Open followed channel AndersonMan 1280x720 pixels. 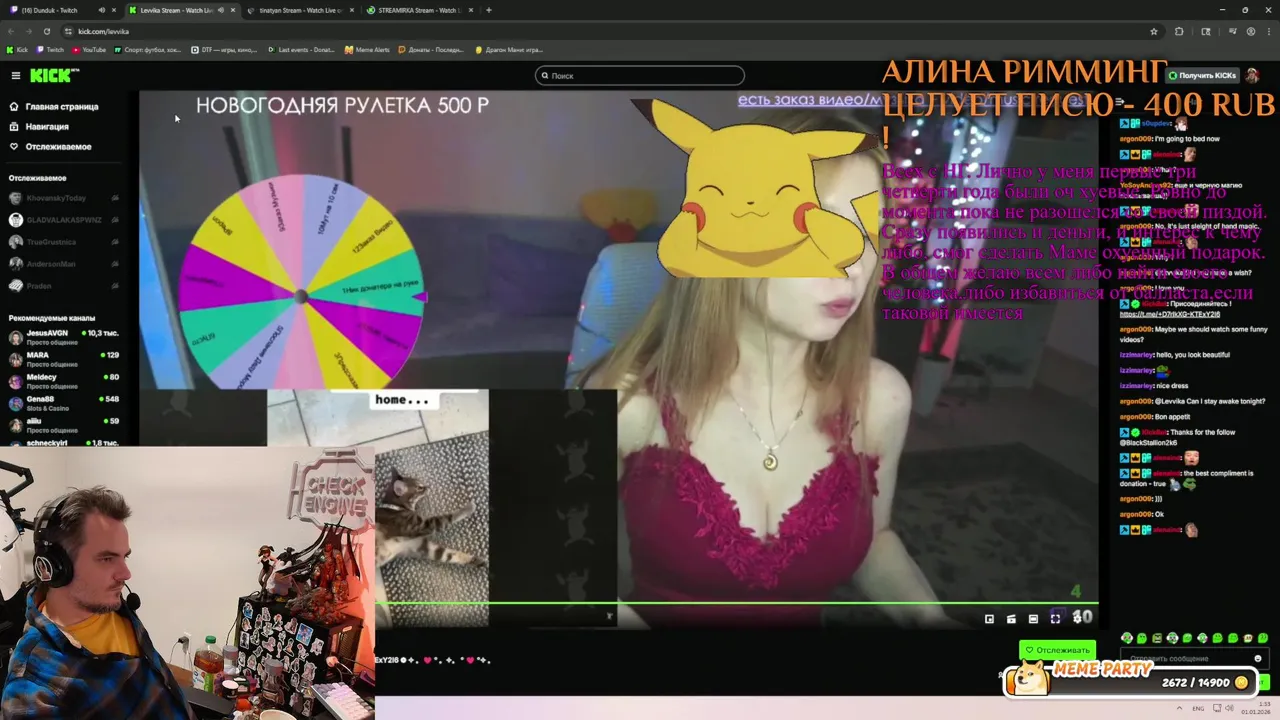pyautogui.click(x=64, y=264)
